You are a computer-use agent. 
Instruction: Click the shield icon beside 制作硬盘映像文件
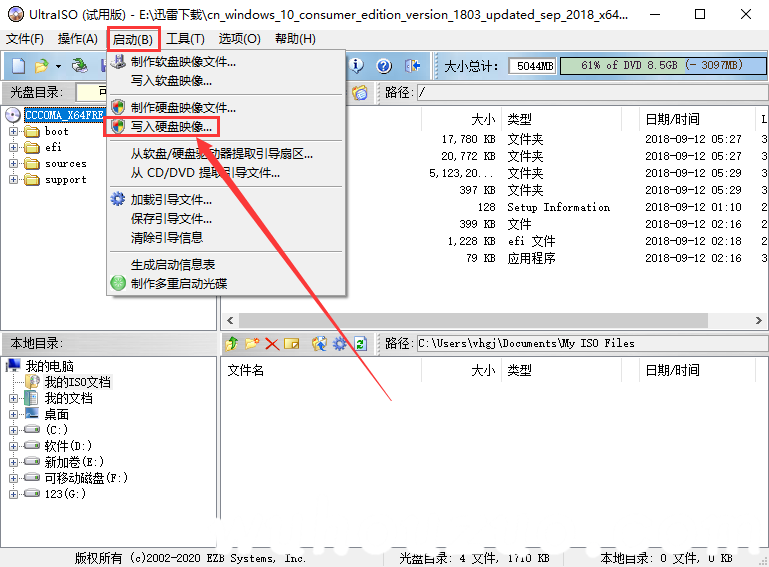click(118, 107)
